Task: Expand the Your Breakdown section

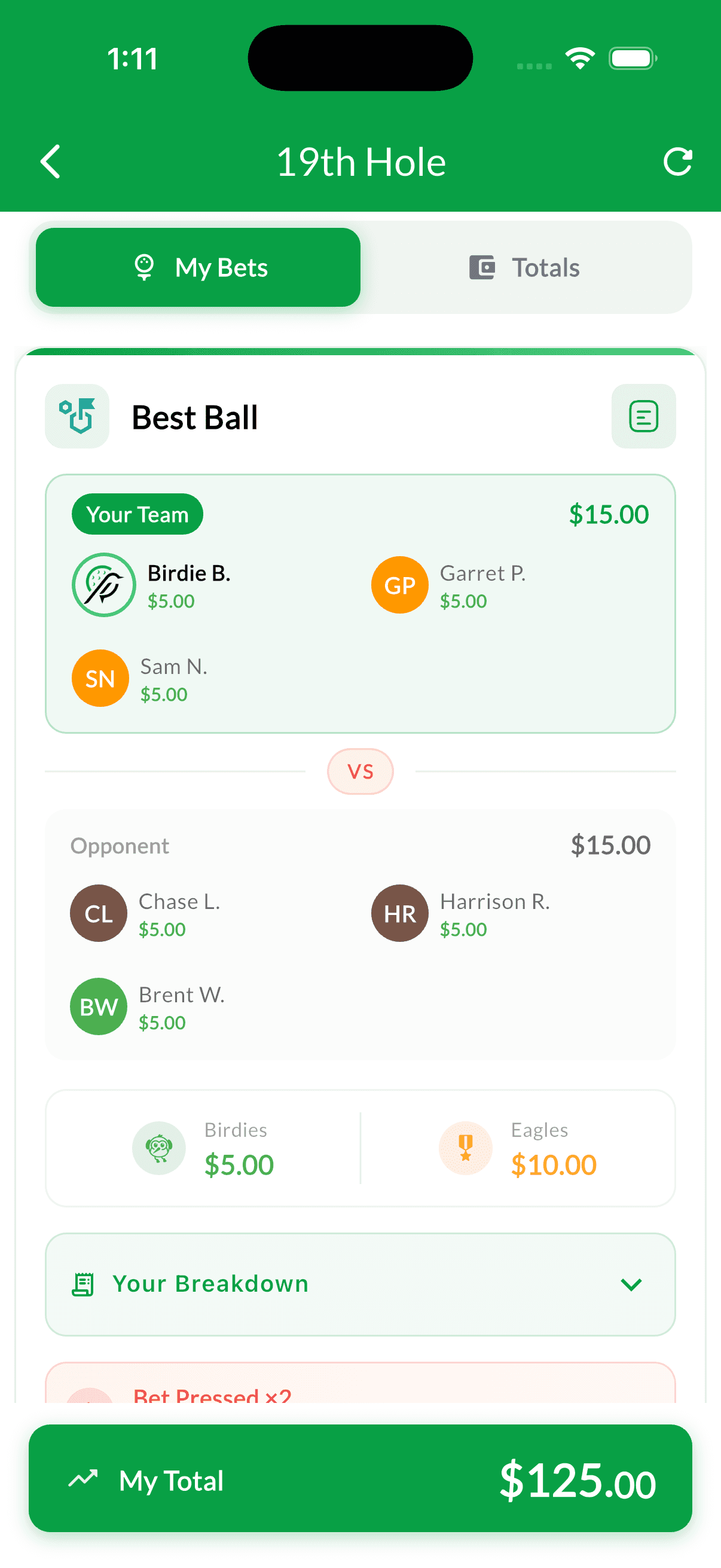Action: click(x=360, y=1285)
